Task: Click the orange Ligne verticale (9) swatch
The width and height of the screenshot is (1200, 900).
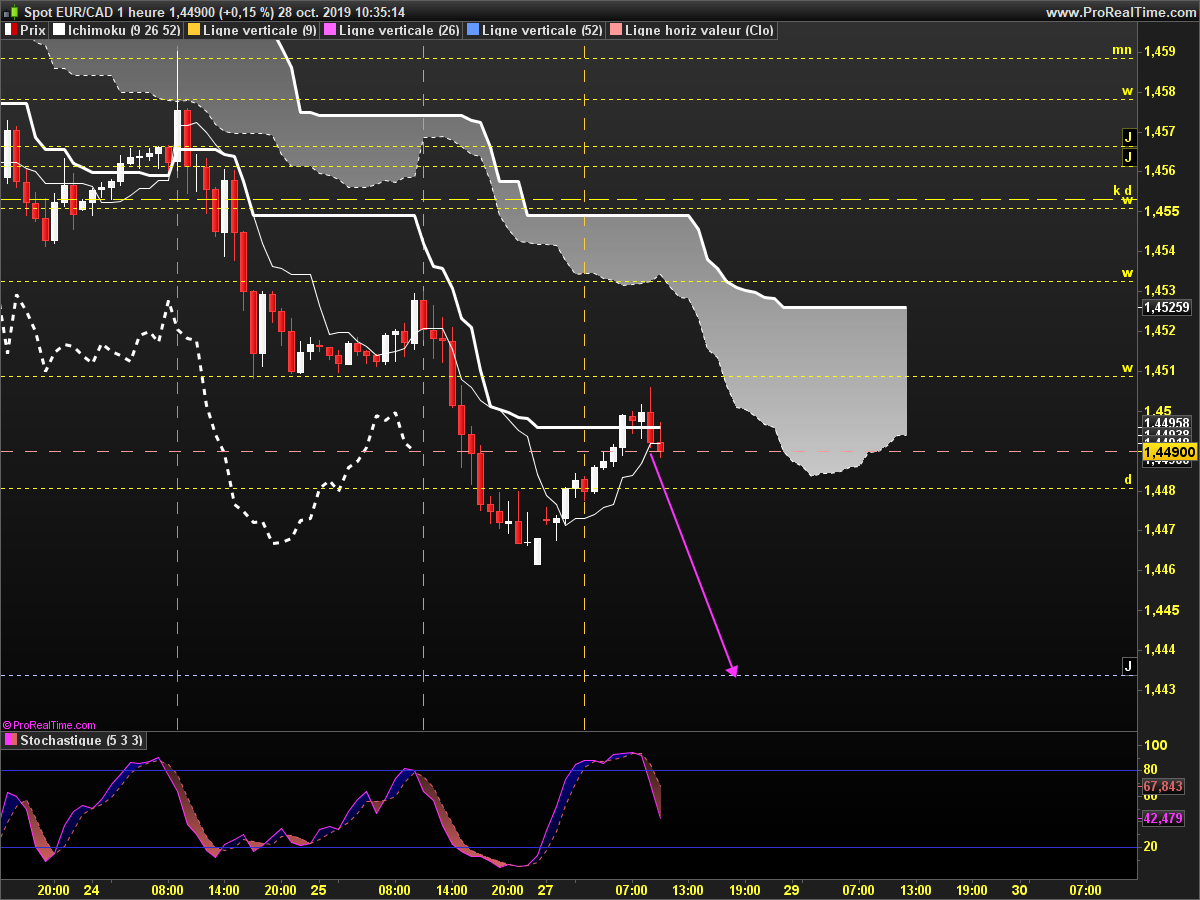Action: [x=193, y=30]
